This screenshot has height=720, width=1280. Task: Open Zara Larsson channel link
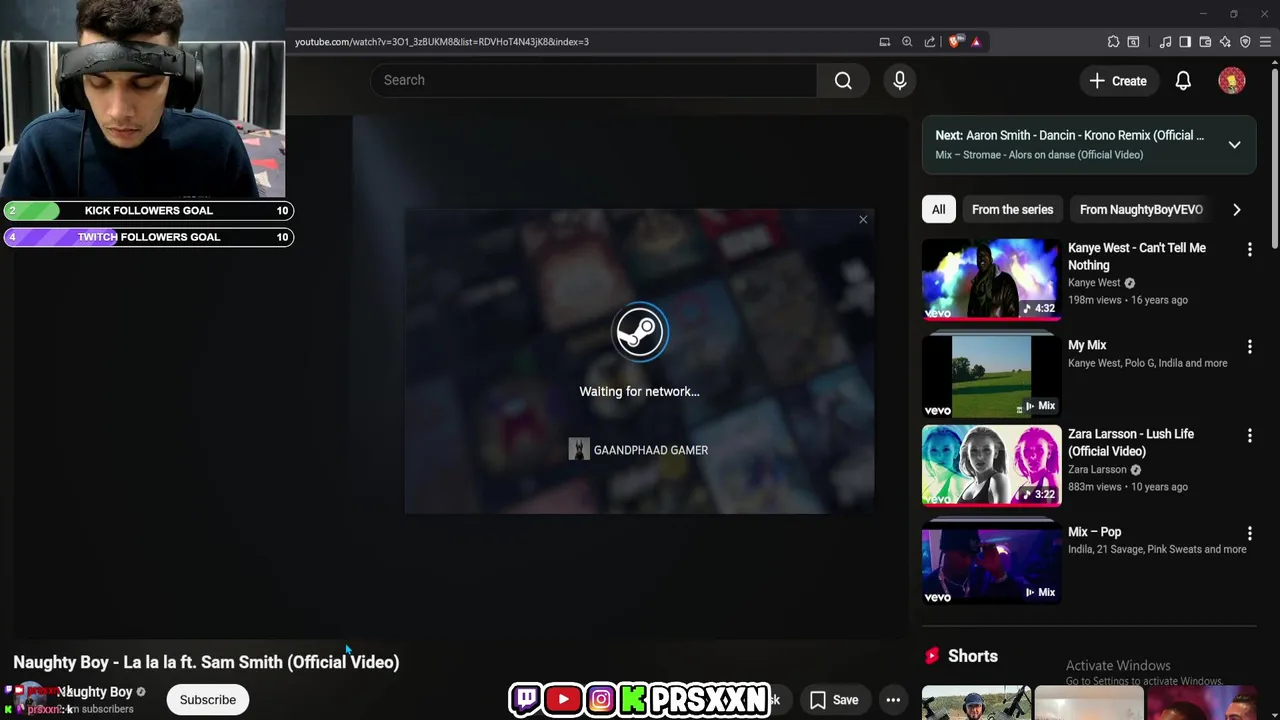(x=1097, y=470)
